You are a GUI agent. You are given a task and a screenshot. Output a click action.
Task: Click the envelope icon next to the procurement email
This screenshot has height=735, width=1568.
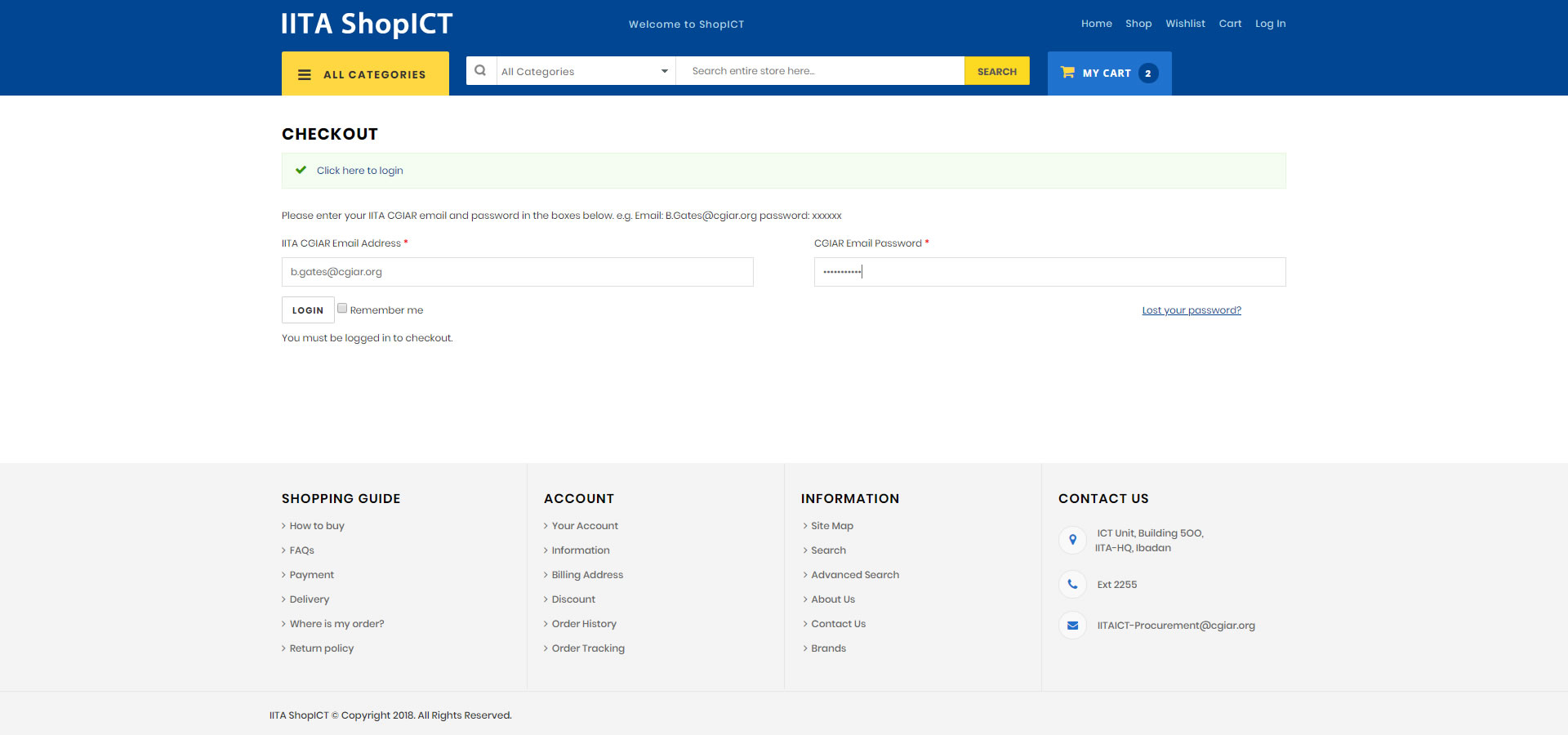tap(1072, 626)
